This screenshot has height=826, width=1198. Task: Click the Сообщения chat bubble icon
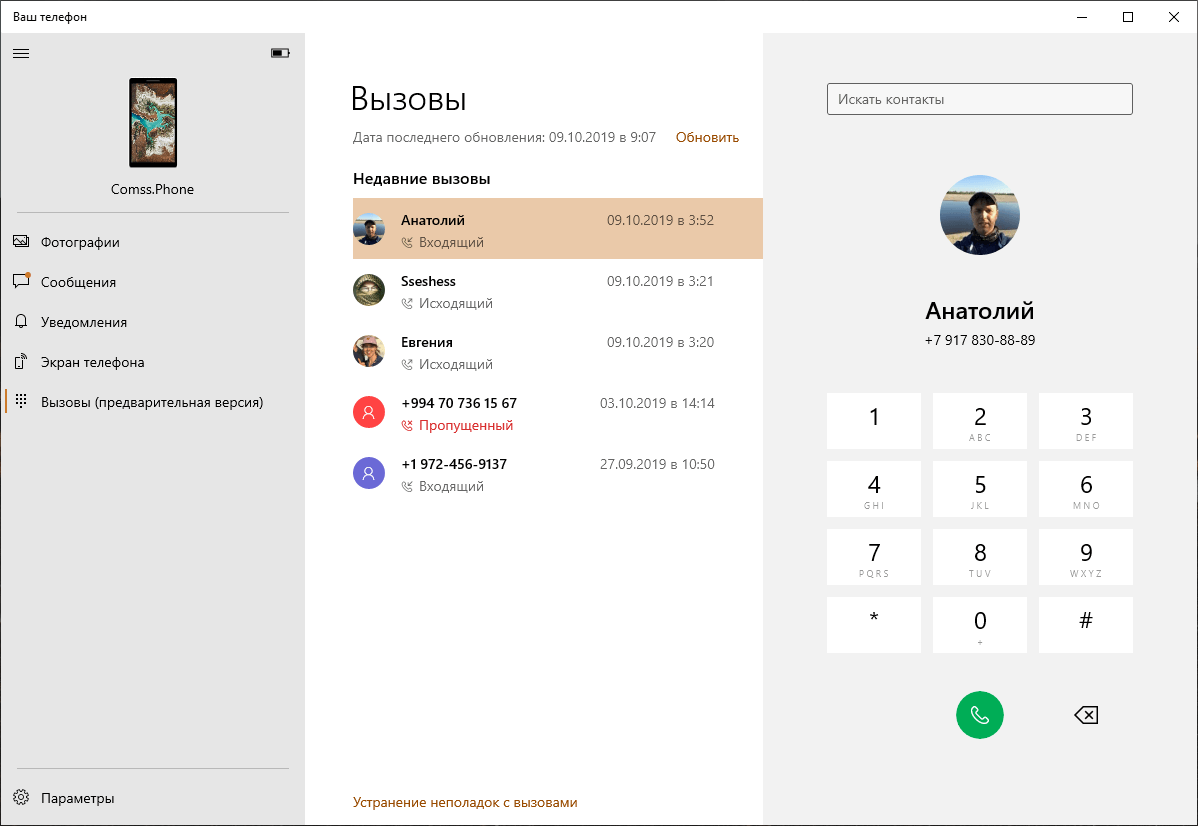[x=21, y=281]
